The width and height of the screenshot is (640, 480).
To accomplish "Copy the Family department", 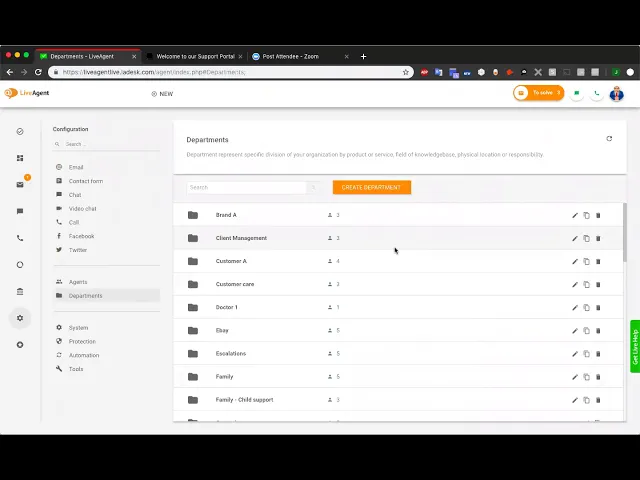I will [587, 377].
